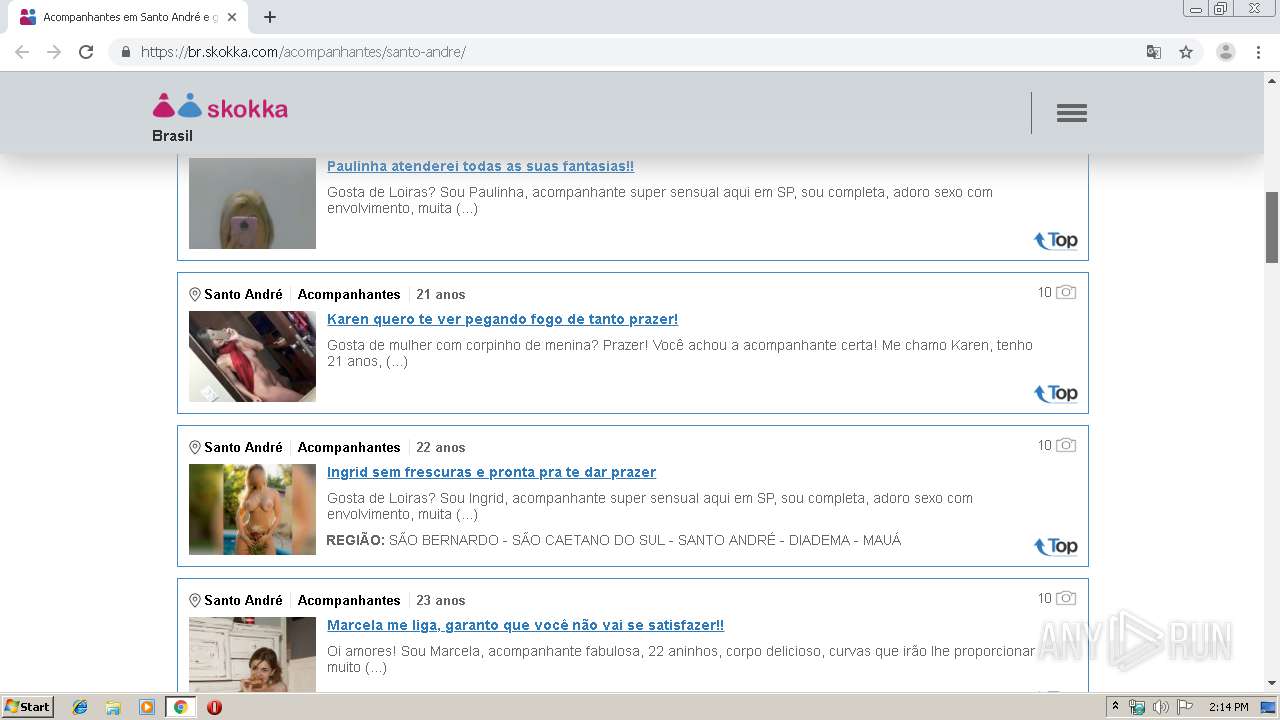Open the hamburger menu icon
Viewport: 1280px width, 720px height.
(1071, 113)
